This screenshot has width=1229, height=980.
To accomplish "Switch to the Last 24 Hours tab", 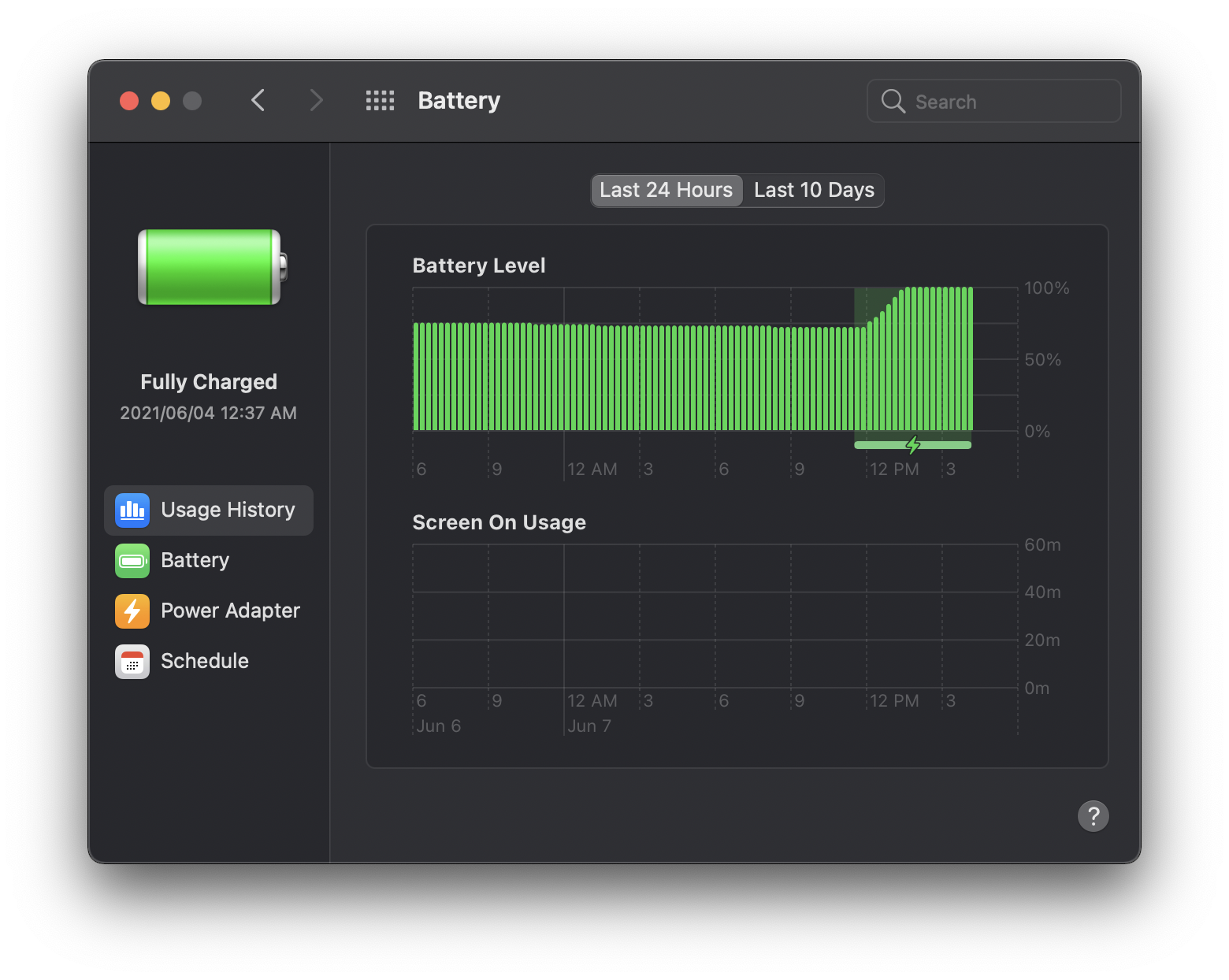I will [x=666, y=191].
